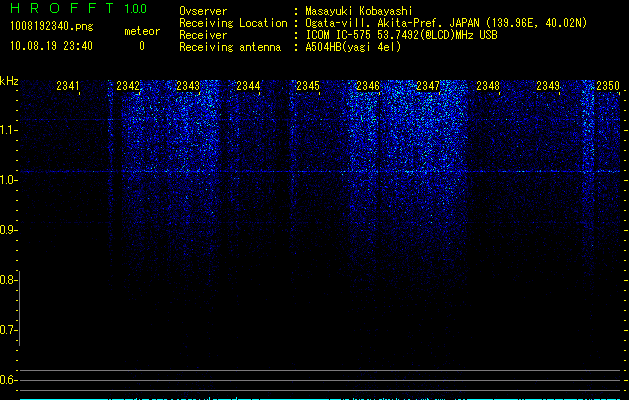Click time marker 2345
Viewport: 629px width, 400px height.
[x=308, y=86]
